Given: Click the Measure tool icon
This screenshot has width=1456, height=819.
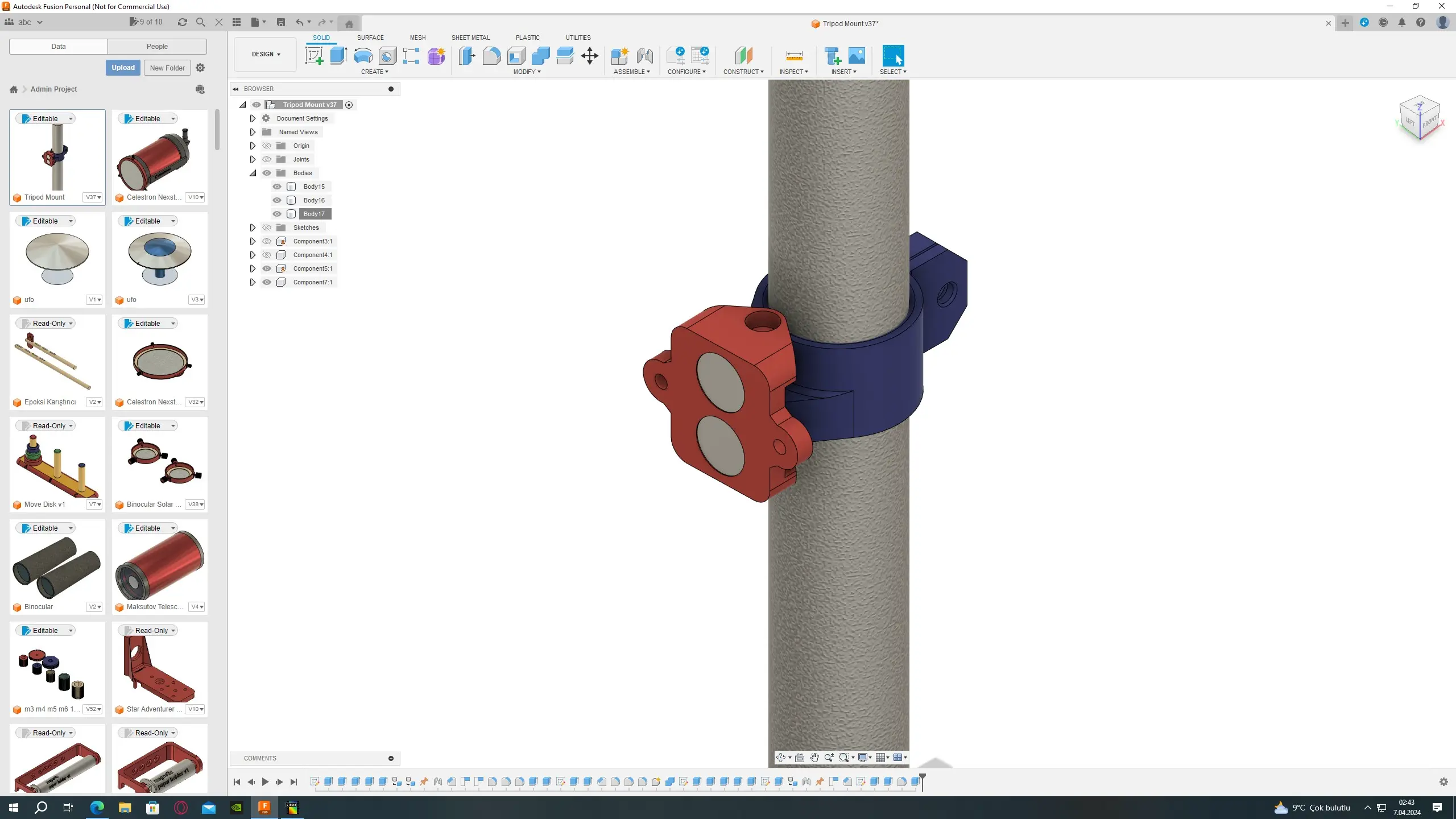Looking at the screenshot, I should click(794, 56).
